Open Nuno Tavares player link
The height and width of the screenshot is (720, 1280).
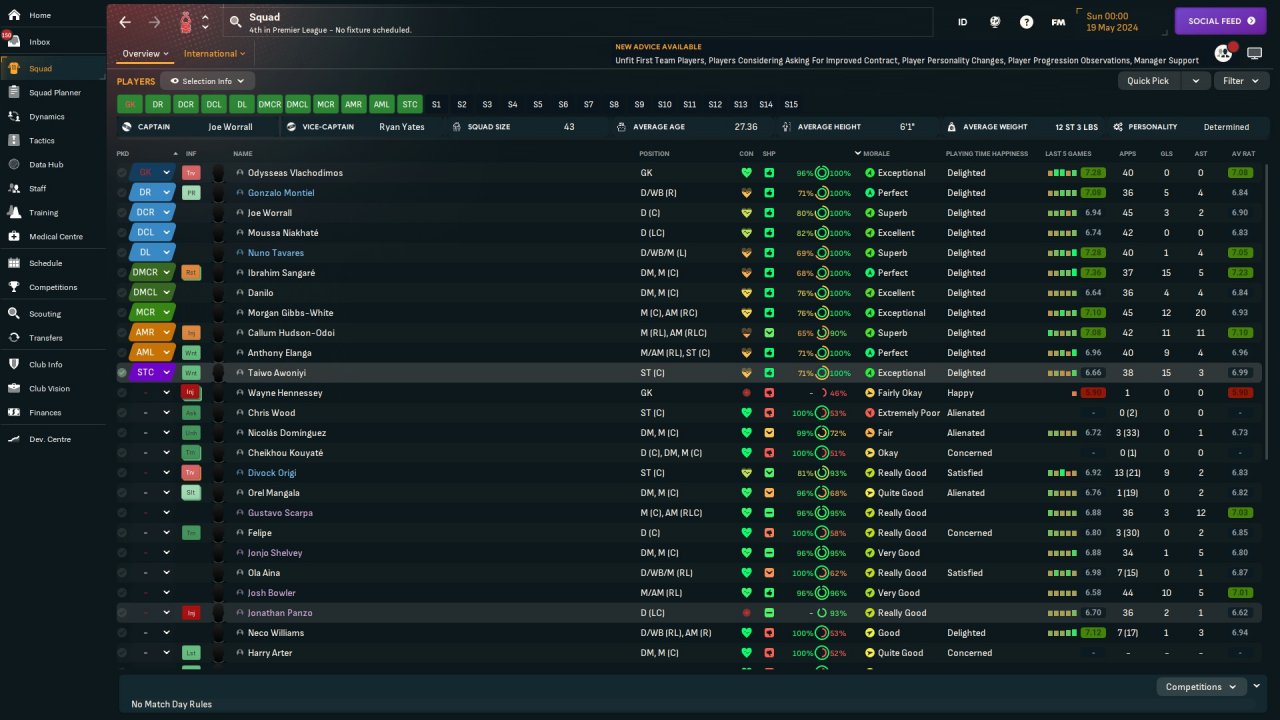[x=276, y=253]
